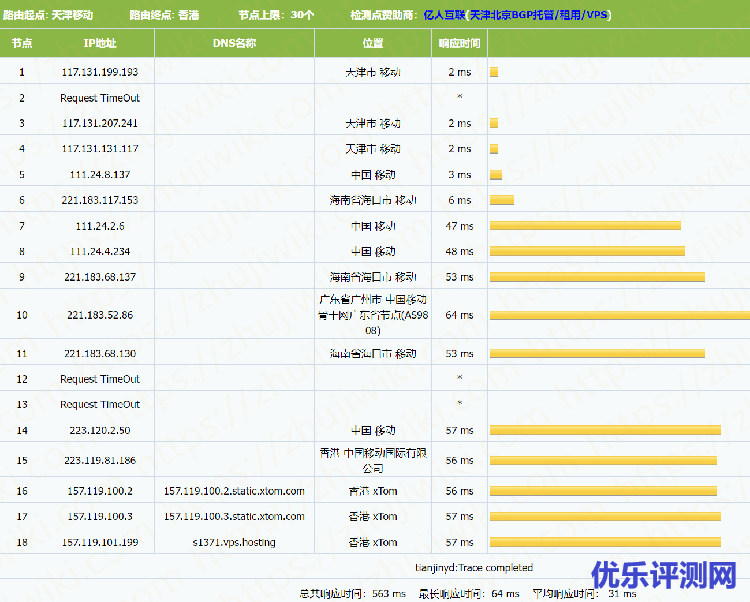Image resolution: width=750 pixels, height=602 pixels.
Task: Click the 位置 column header
Action: click(x=372, y=44)
